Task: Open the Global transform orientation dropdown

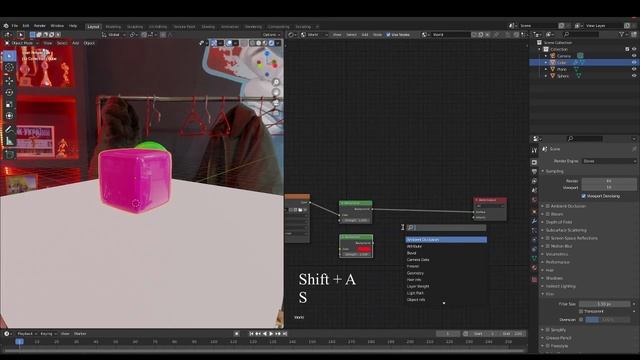Action: point(114,35)
